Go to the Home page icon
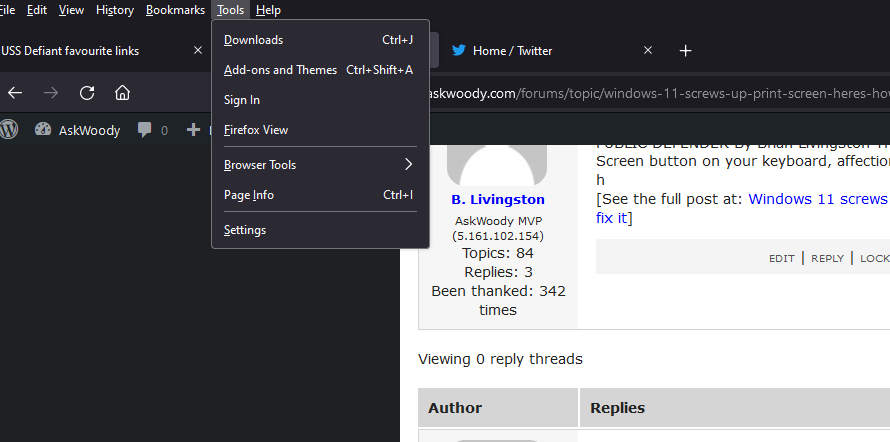This screenshot has height=442, width=890. [122, 93]
